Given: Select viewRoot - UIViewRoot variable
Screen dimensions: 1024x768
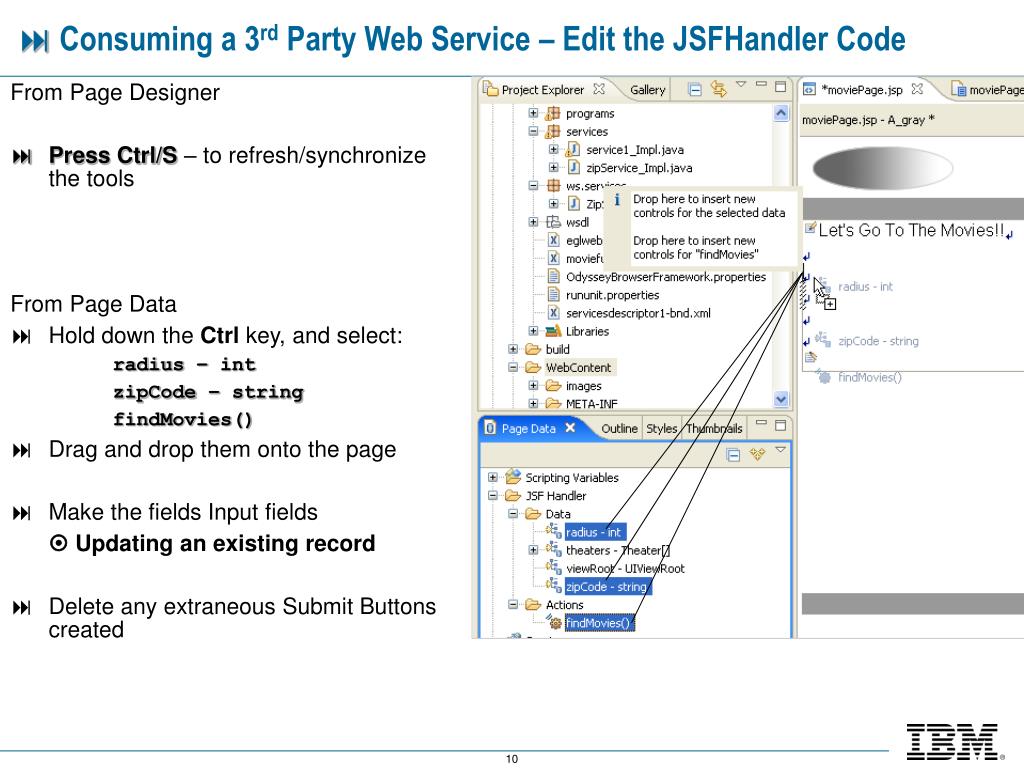Looking at the screenshot, I should pos(625,569).
